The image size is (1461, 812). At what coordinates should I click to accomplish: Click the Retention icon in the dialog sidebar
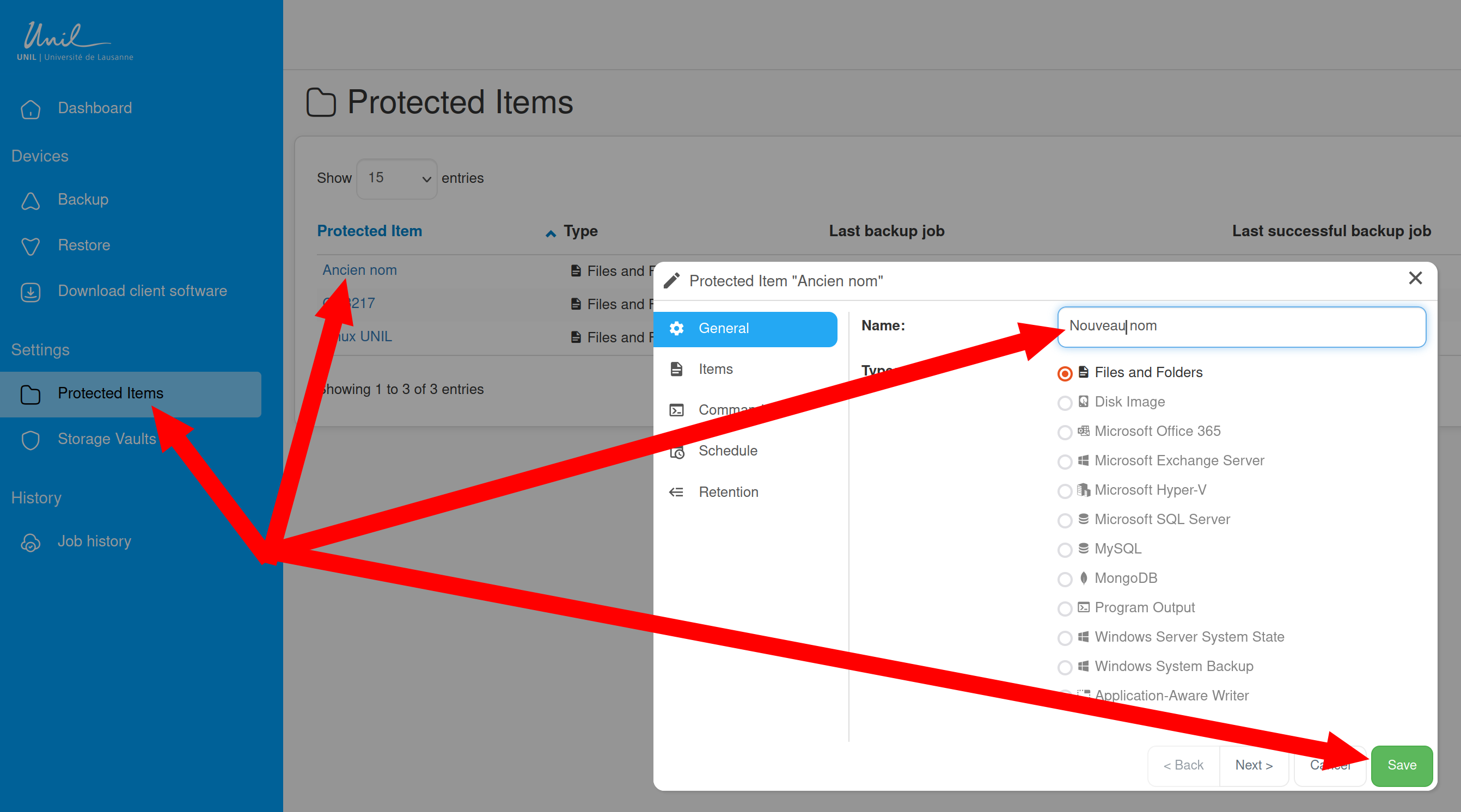(676, 492)
